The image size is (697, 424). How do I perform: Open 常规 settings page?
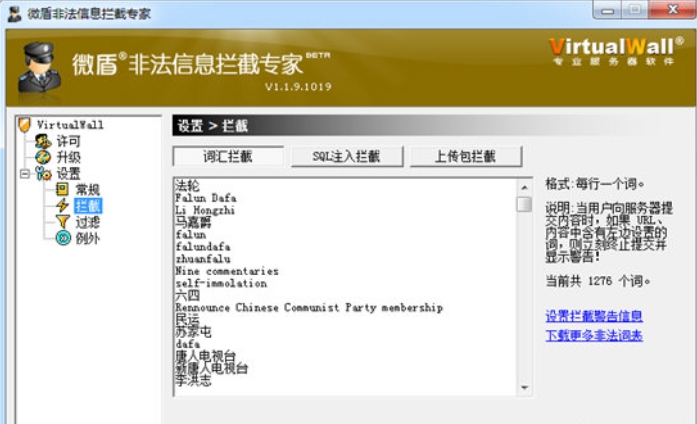point(87,190)
